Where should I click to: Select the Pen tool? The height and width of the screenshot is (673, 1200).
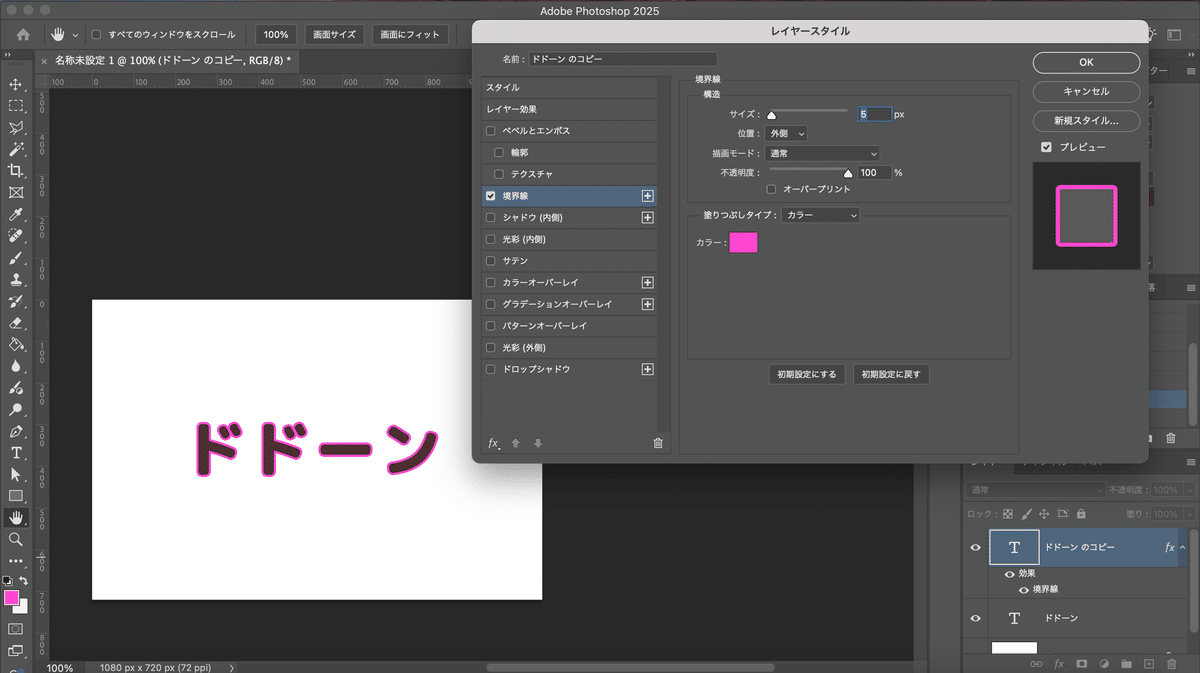(16, 431)
